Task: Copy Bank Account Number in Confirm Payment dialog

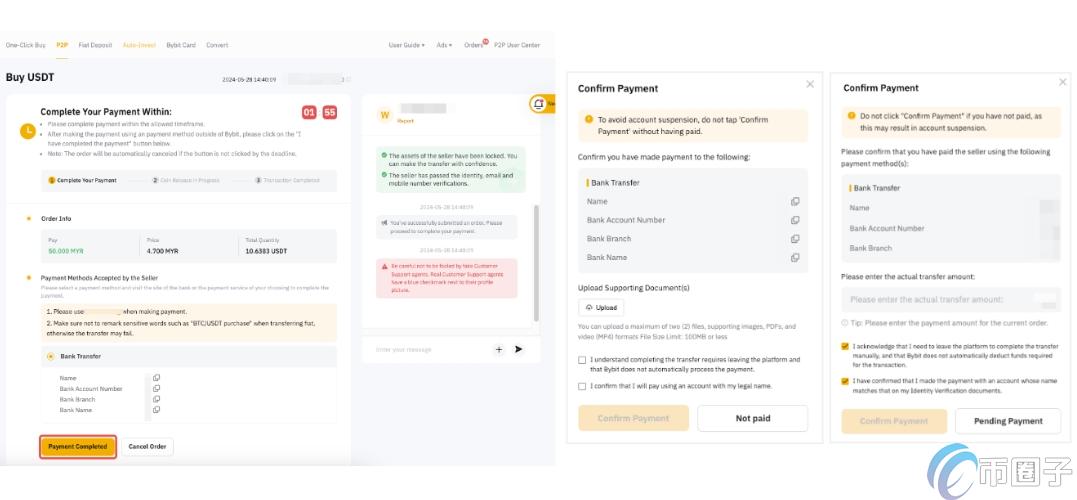Action: (x=795, y=220)
